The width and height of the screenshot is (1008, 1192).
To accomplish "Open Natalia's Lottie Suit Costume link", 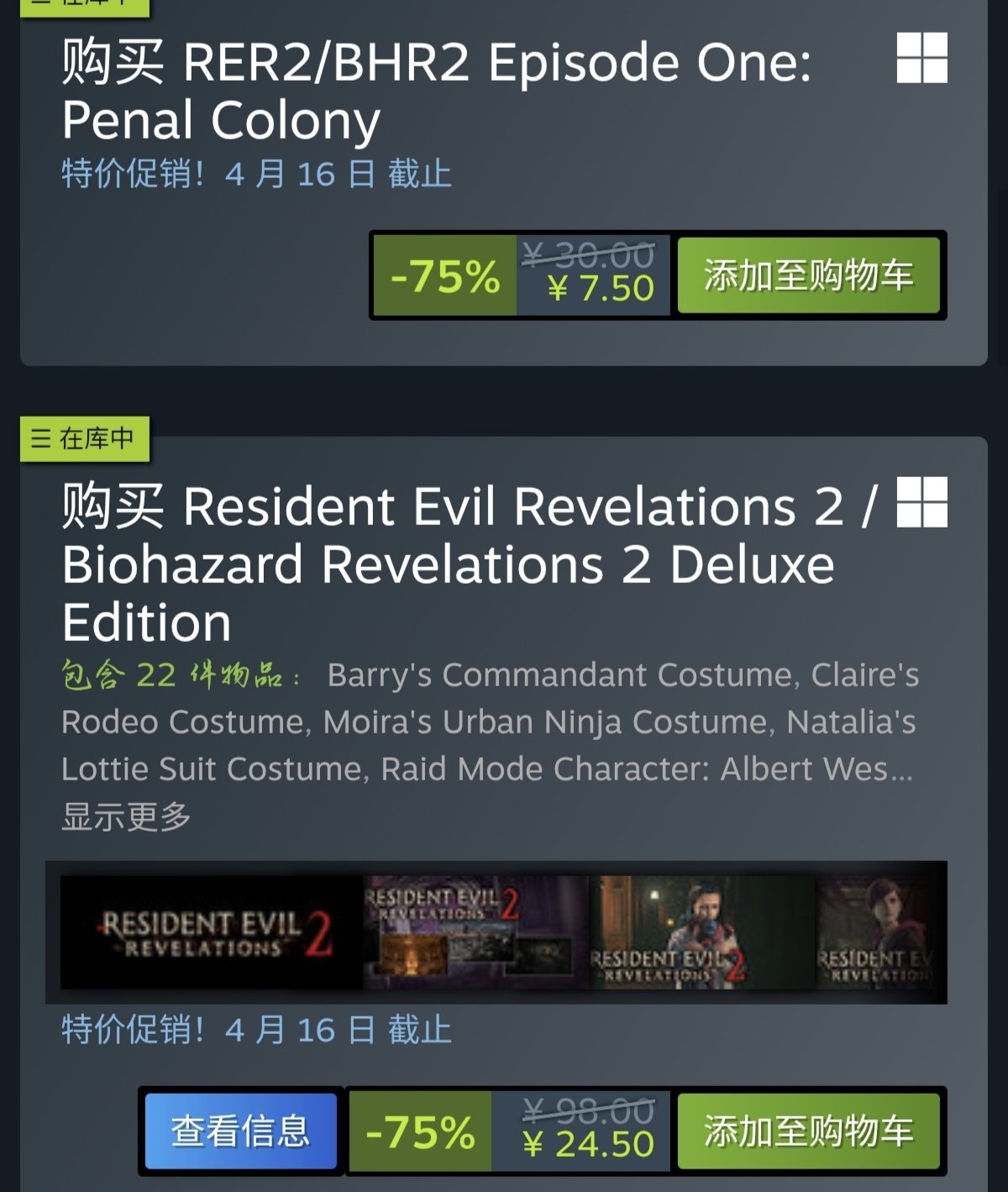I will pyautogui.click(x=850, y=722).
